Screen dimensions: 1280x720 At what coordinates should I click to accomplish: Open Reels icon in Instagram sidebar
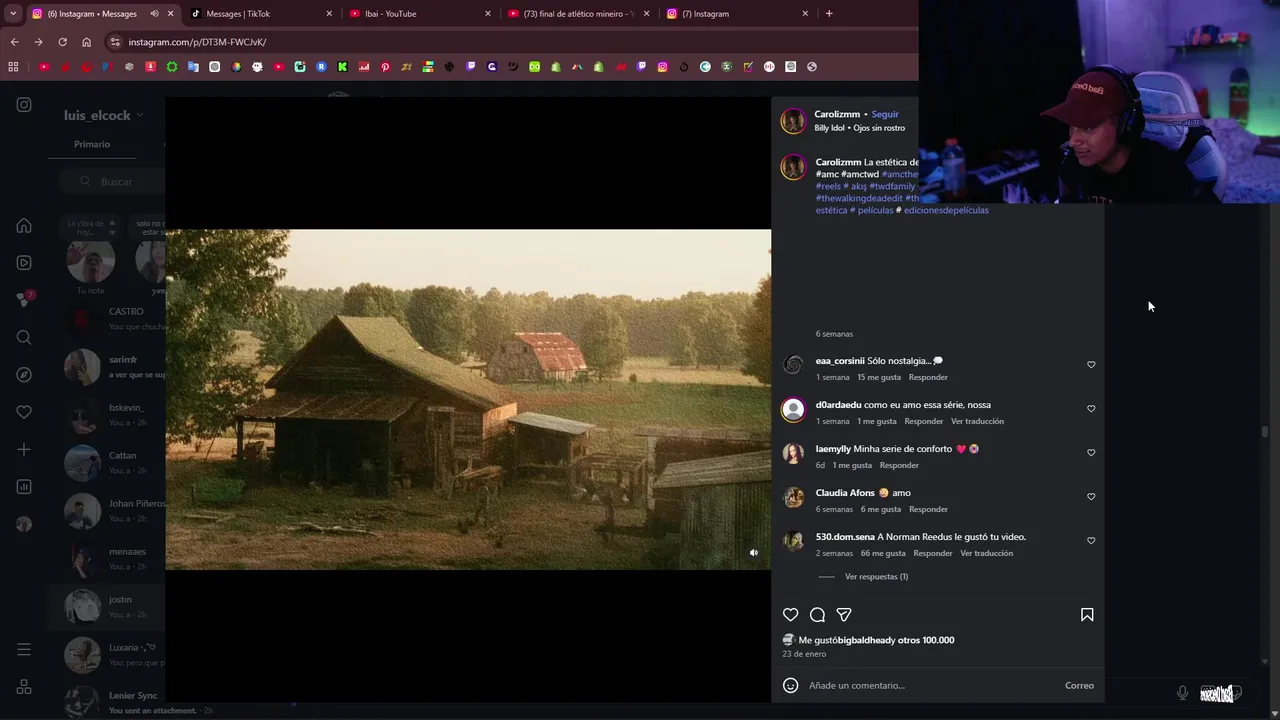pos(24,263)
